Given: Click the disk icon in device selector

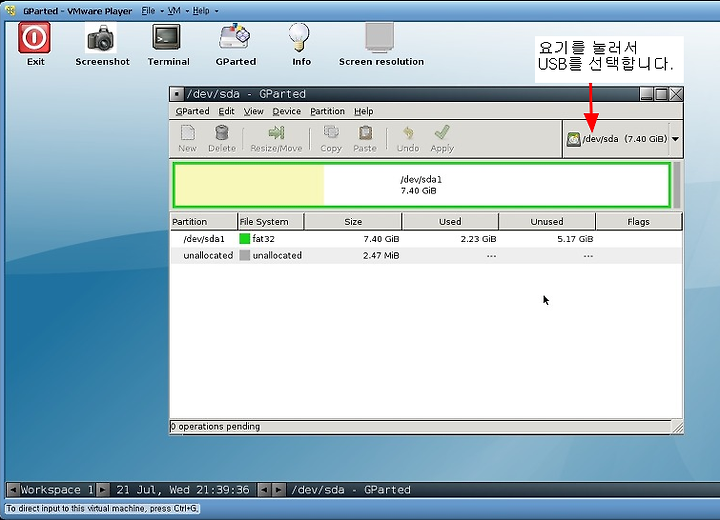Looking at the screenshot, I should [x=573, y=139].
